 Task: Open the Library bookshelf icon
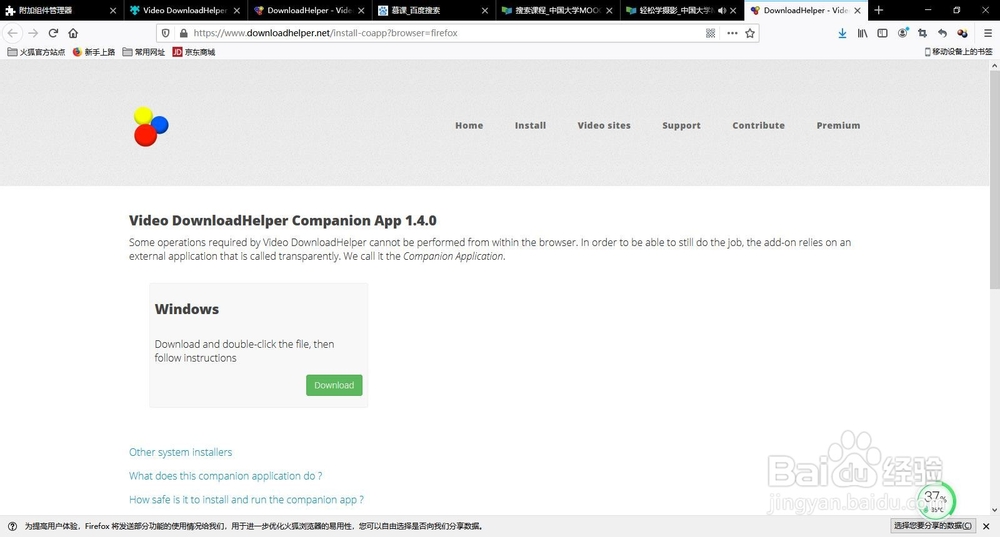(x=862, y=33)
